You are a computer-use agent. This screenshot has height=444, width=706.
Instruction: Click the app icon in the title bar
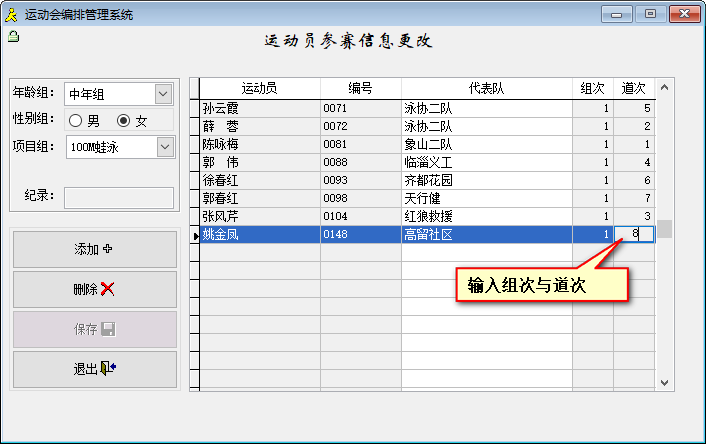coord(12,14)
